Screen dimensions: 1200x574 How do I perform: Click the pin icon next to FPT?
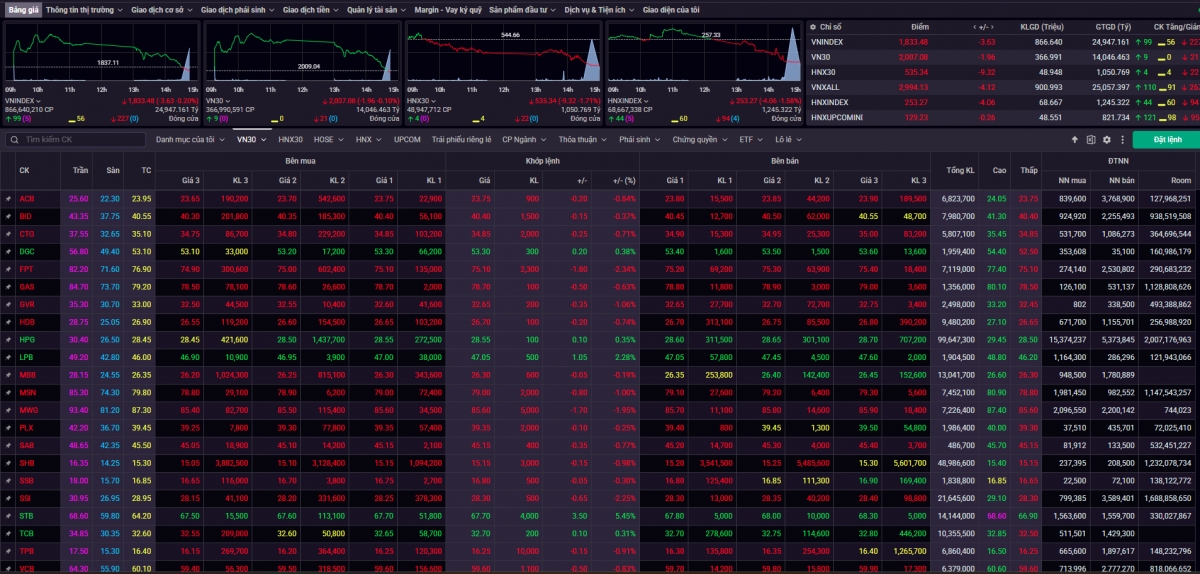coord(8,268)
